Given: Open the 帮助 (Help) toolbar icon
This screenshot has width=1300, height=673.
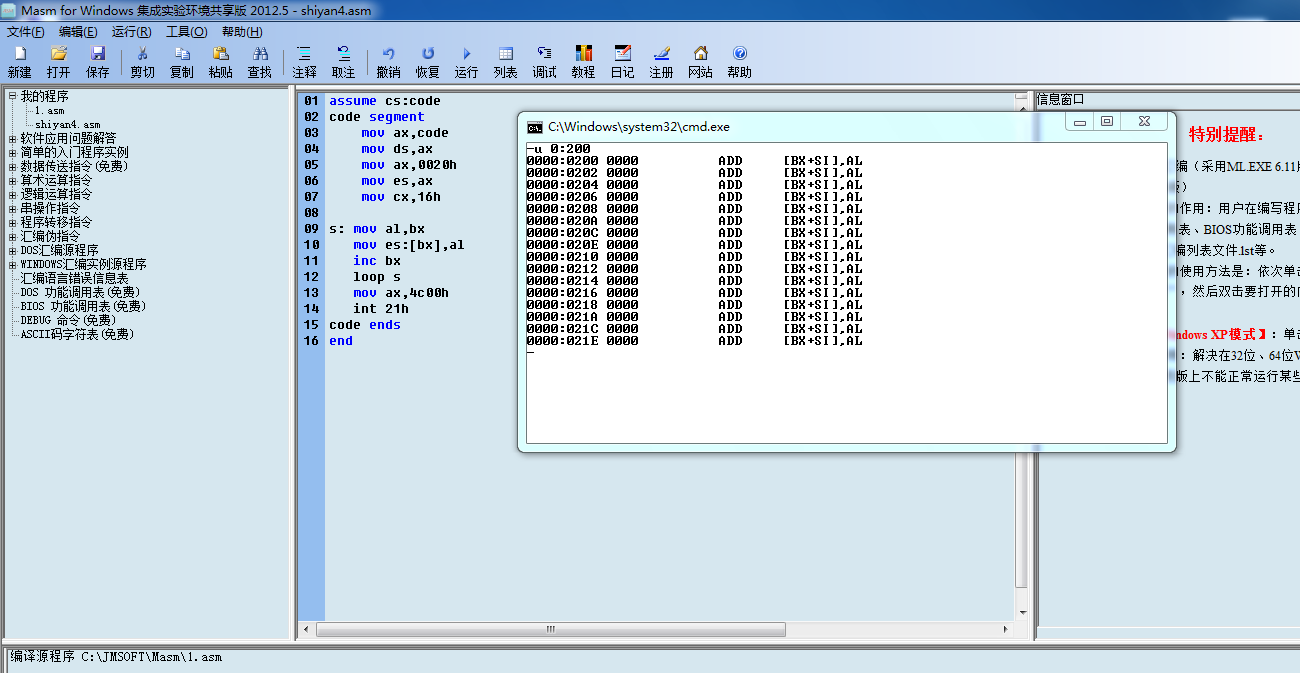Looking at the screenshot, I should point(739,54).
